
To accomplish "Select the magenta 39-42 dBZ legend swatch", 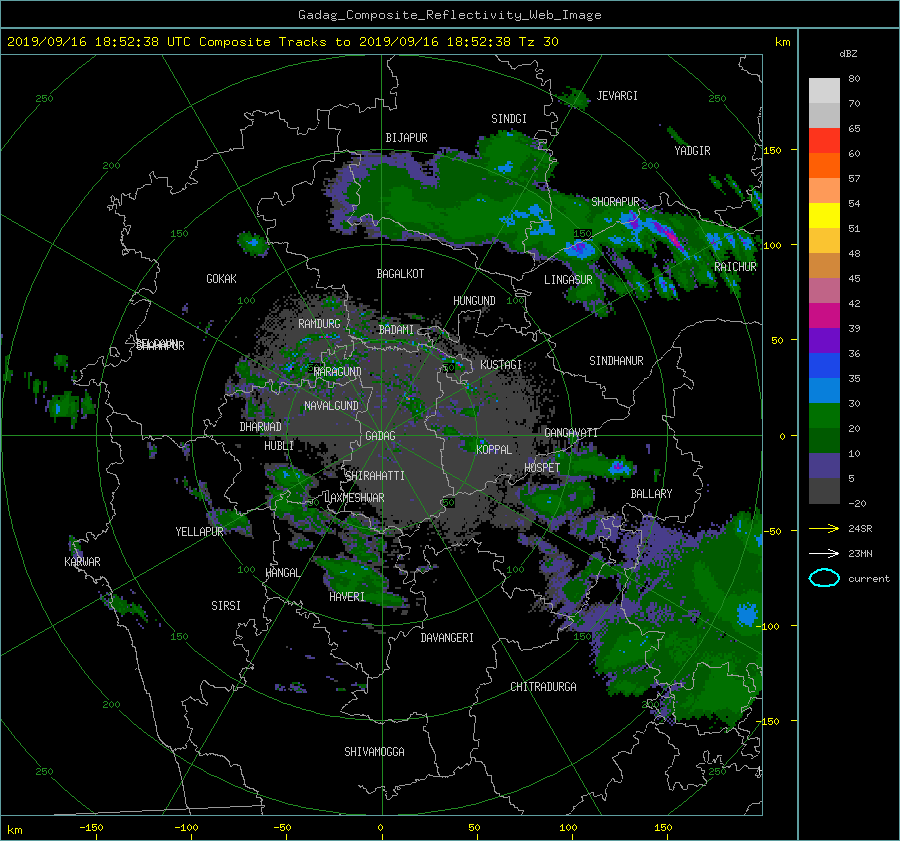I will click(x=824, y=316).
